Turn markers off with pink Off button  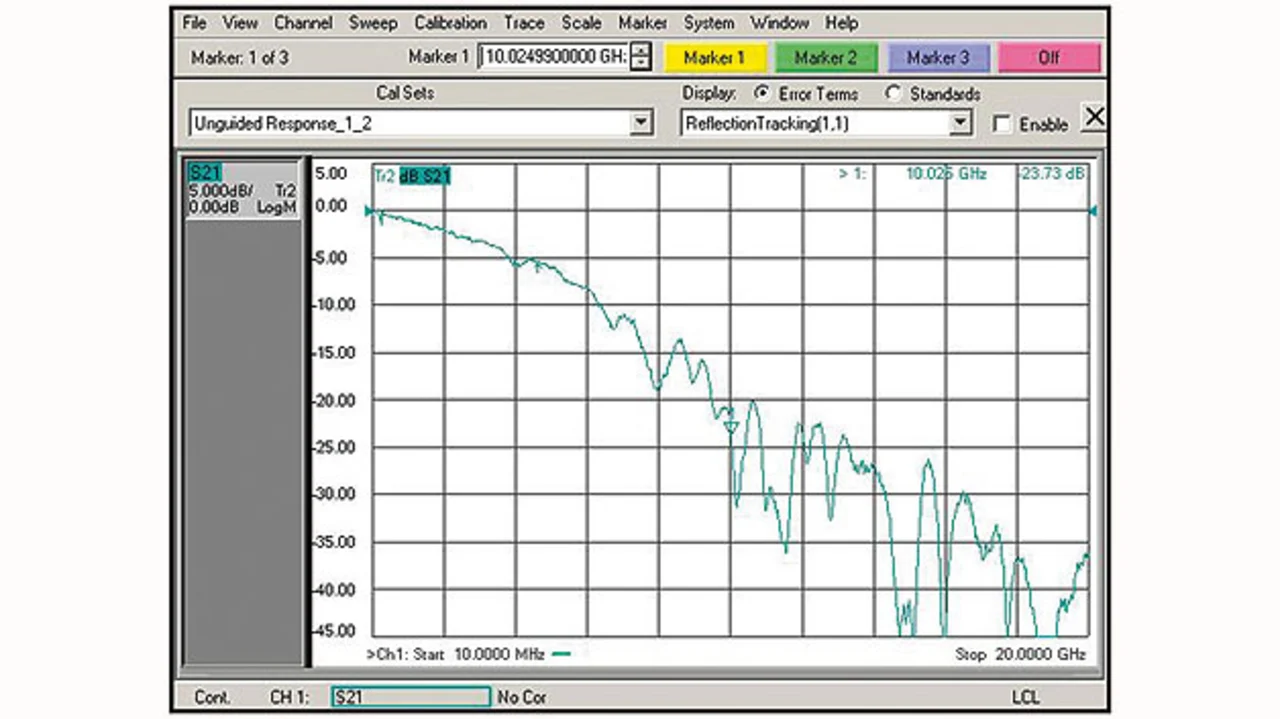point(1048,58)
